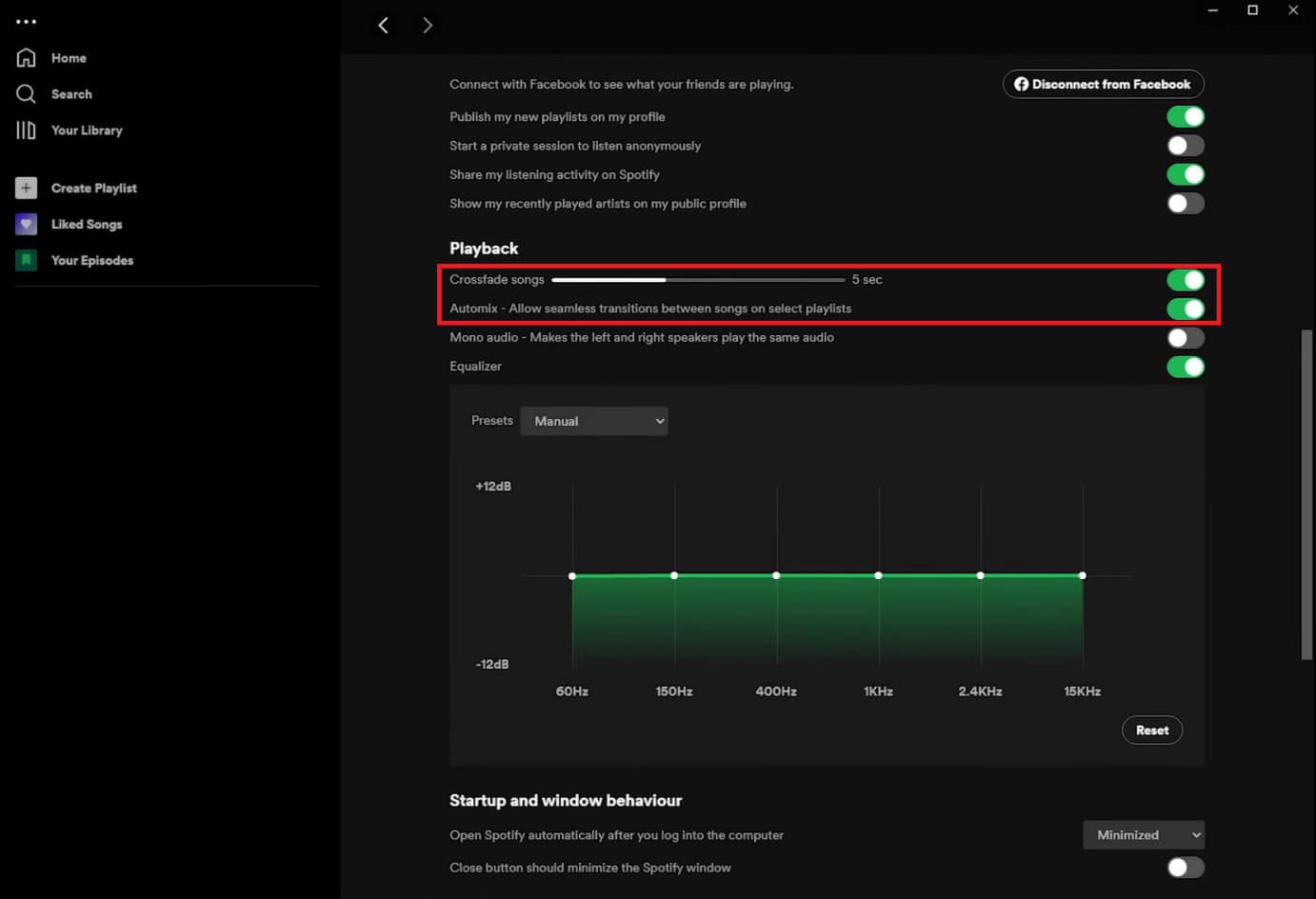This screenshot has width=1316, height=899.
Task: Click the 60Hz equalizer band point
Action: (x=572, y=576)
